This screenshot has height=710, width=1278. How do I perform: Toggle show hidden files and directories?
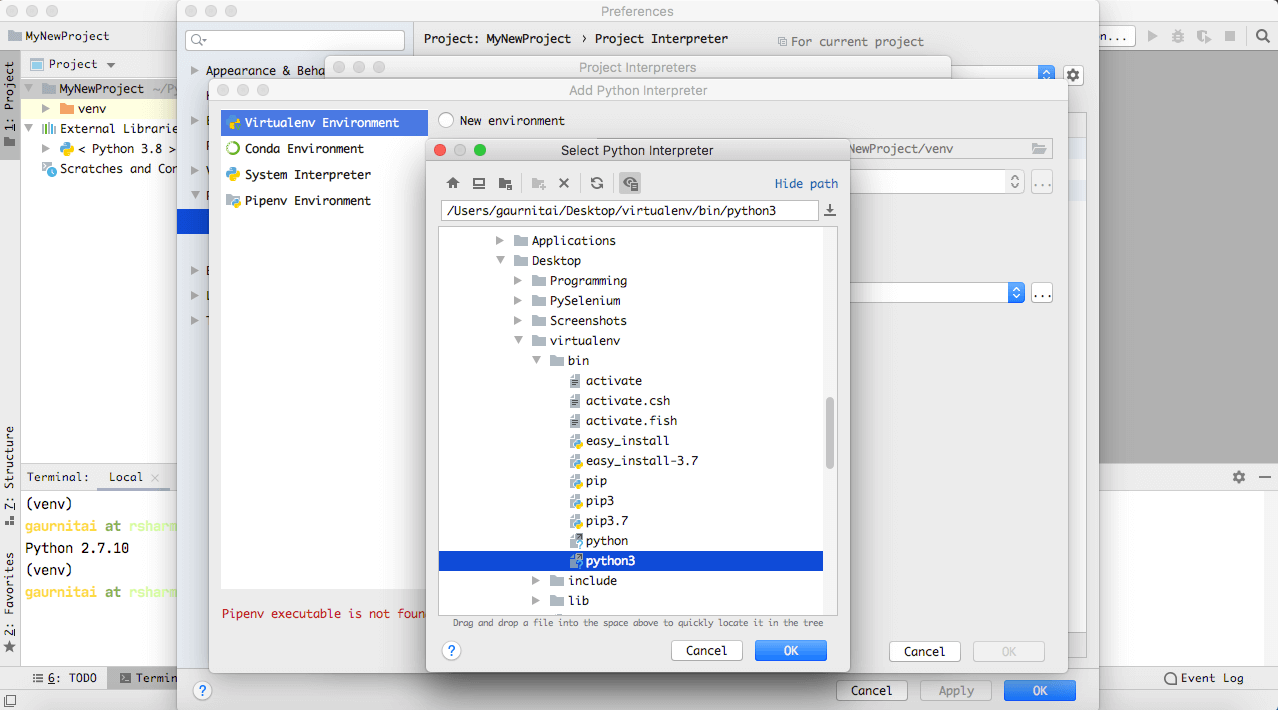tap(630, 183)
